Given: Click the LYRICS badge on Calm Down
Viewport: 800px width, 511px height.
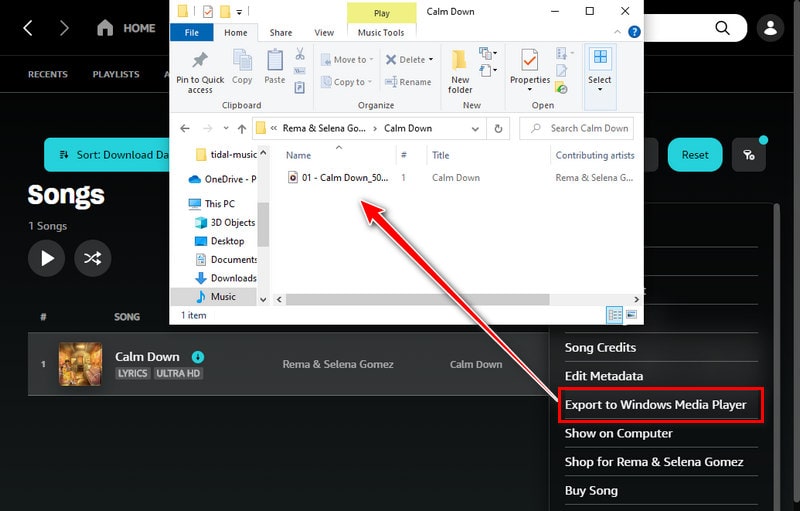Looking at the screenshot, I should [132, 373].
